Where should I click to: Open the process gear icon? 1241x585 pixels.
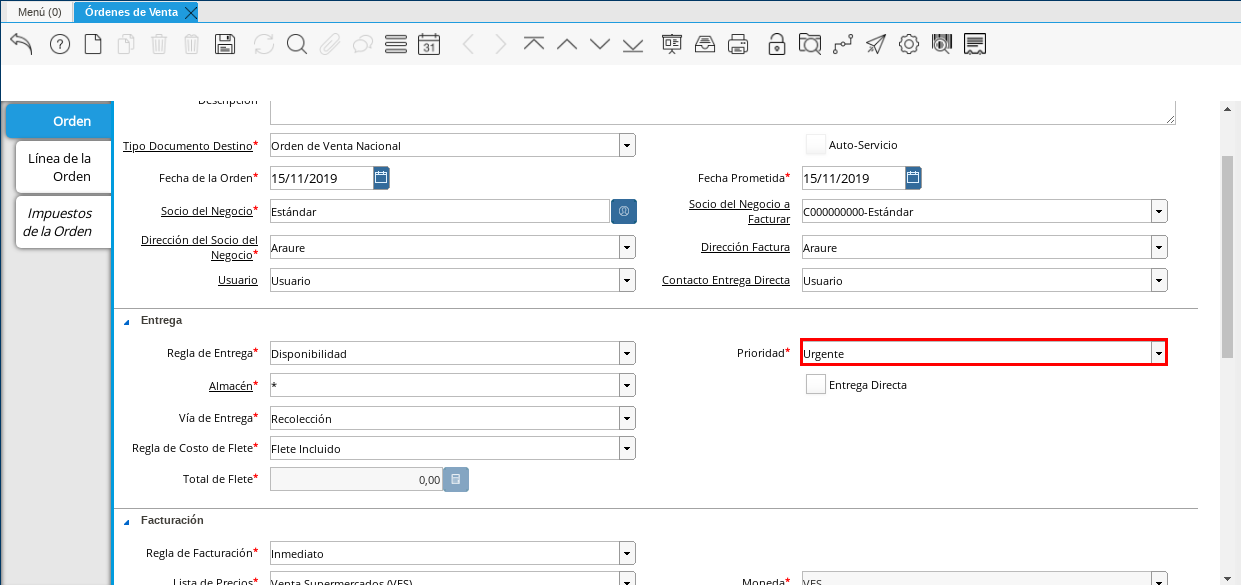908,44
